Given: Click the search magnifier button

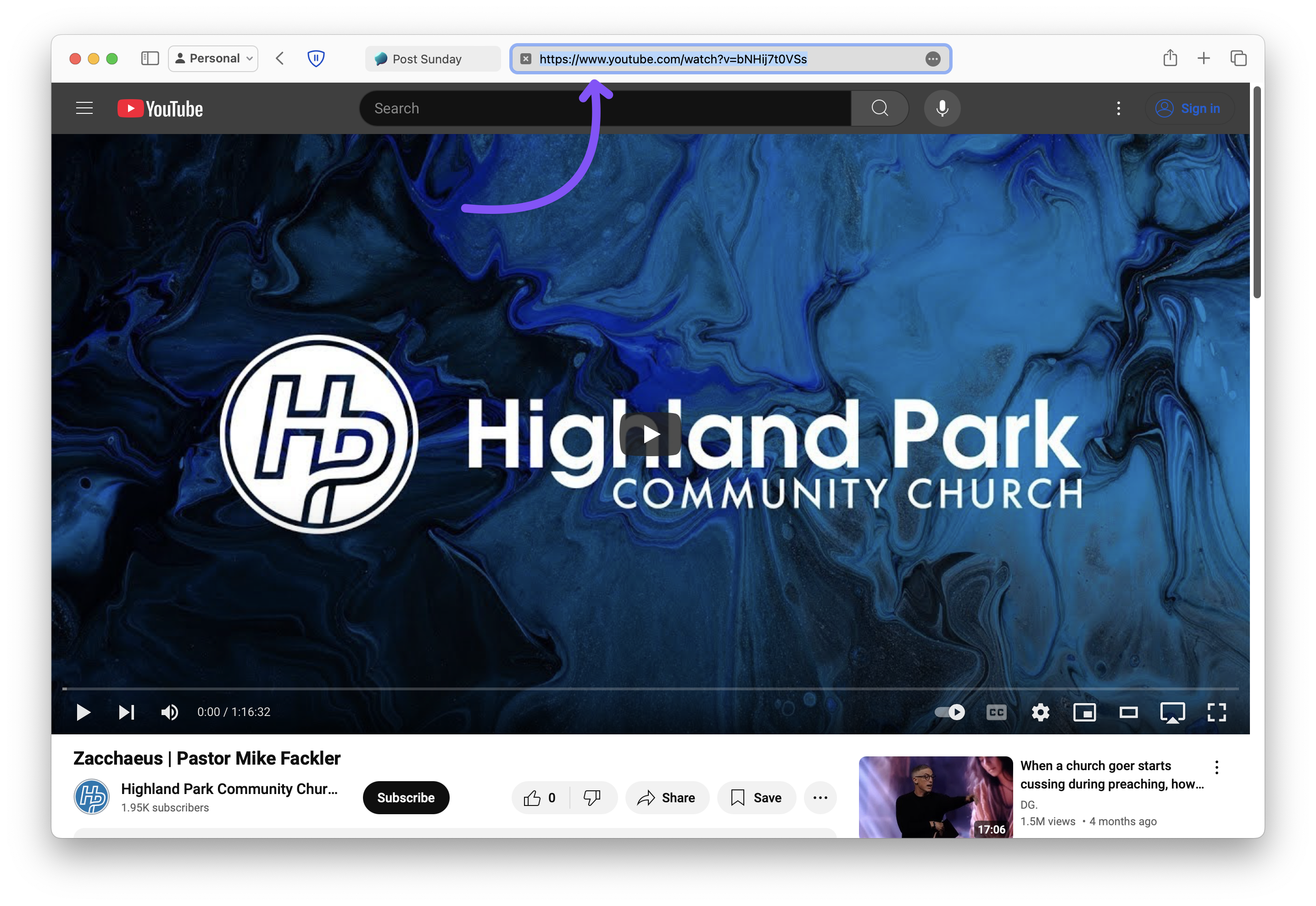Looking at the screenshot, I should pos(880,108).
